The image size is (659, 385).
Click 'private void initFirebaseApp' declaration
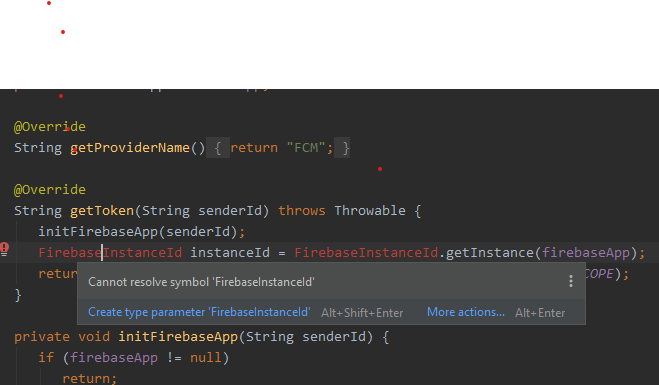[126, 337]
